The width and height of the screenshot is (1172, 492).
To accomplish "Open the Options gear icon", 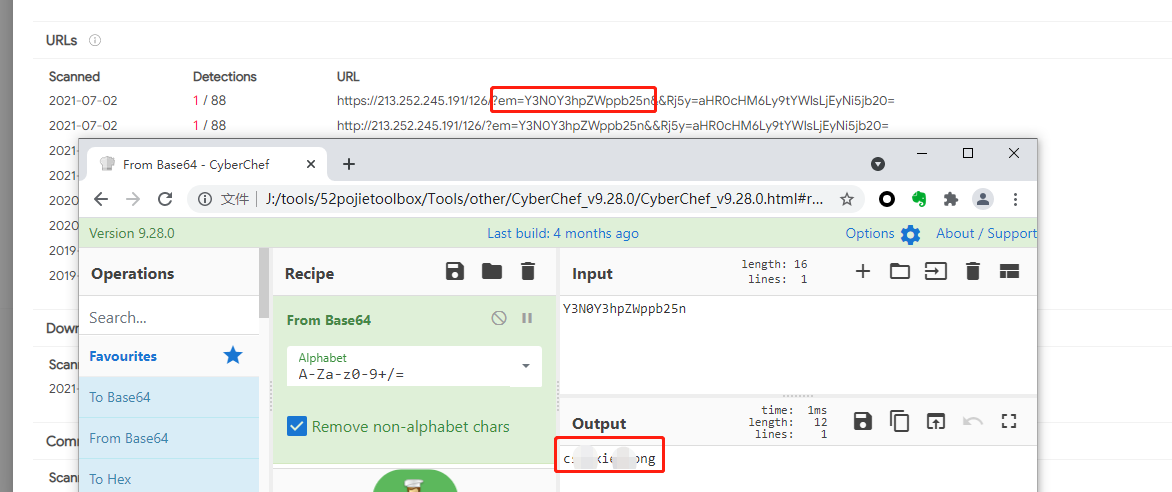I will click(x=910, y=235).
